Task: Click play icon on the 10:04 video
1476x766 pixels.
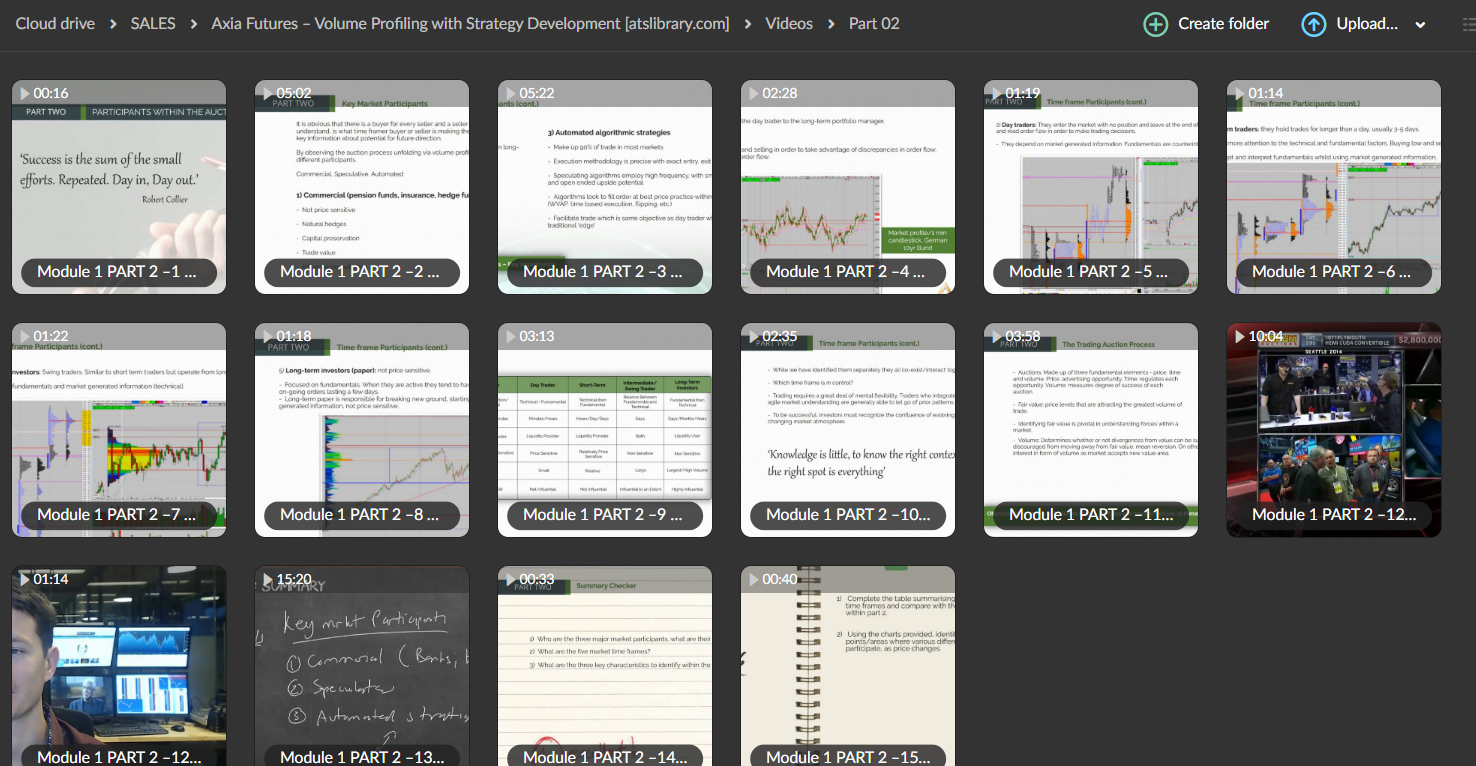Action: tap(1240, 336)
